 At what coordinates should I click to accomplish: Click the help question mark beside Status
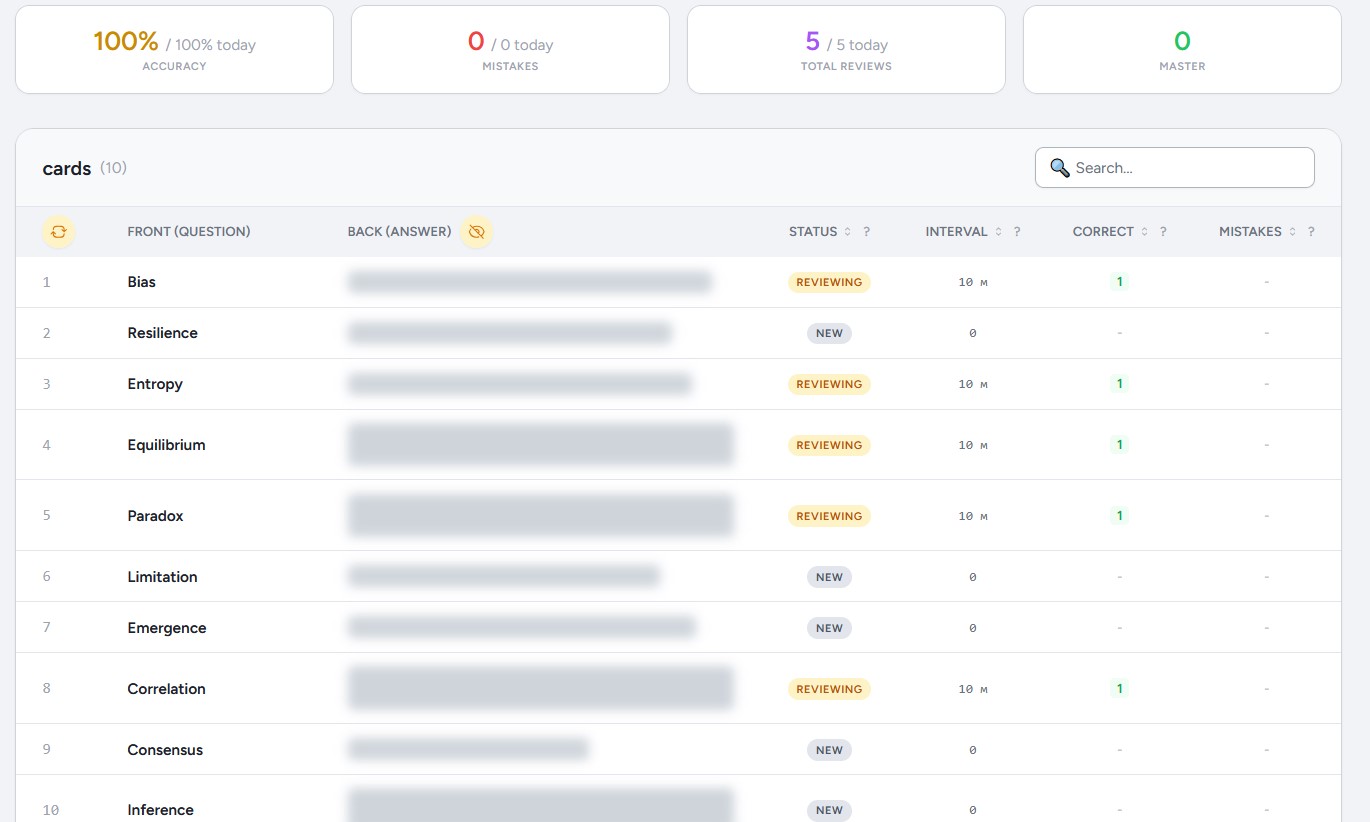867,232
